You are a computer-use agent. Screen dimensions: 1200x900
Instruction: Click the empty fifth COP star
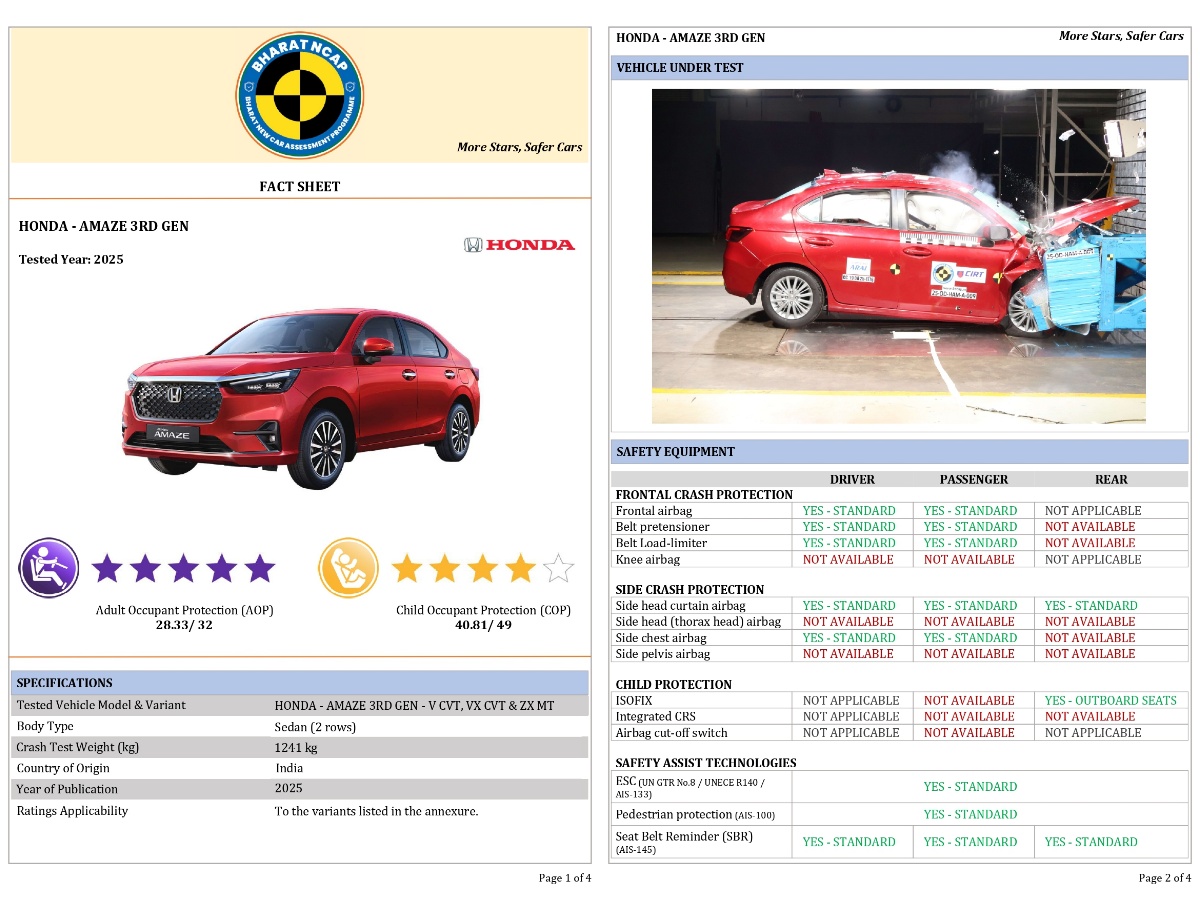[559, 567]
